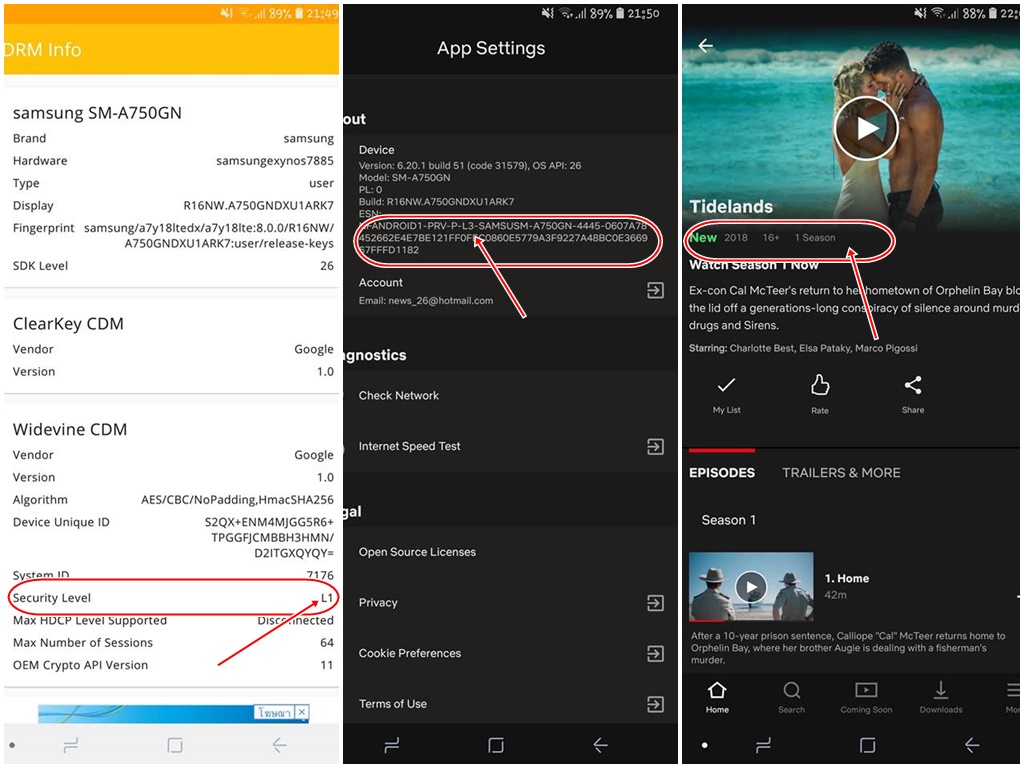Tap the DRM Info title bar
The image size is (1024, 768).
[171, 50]
